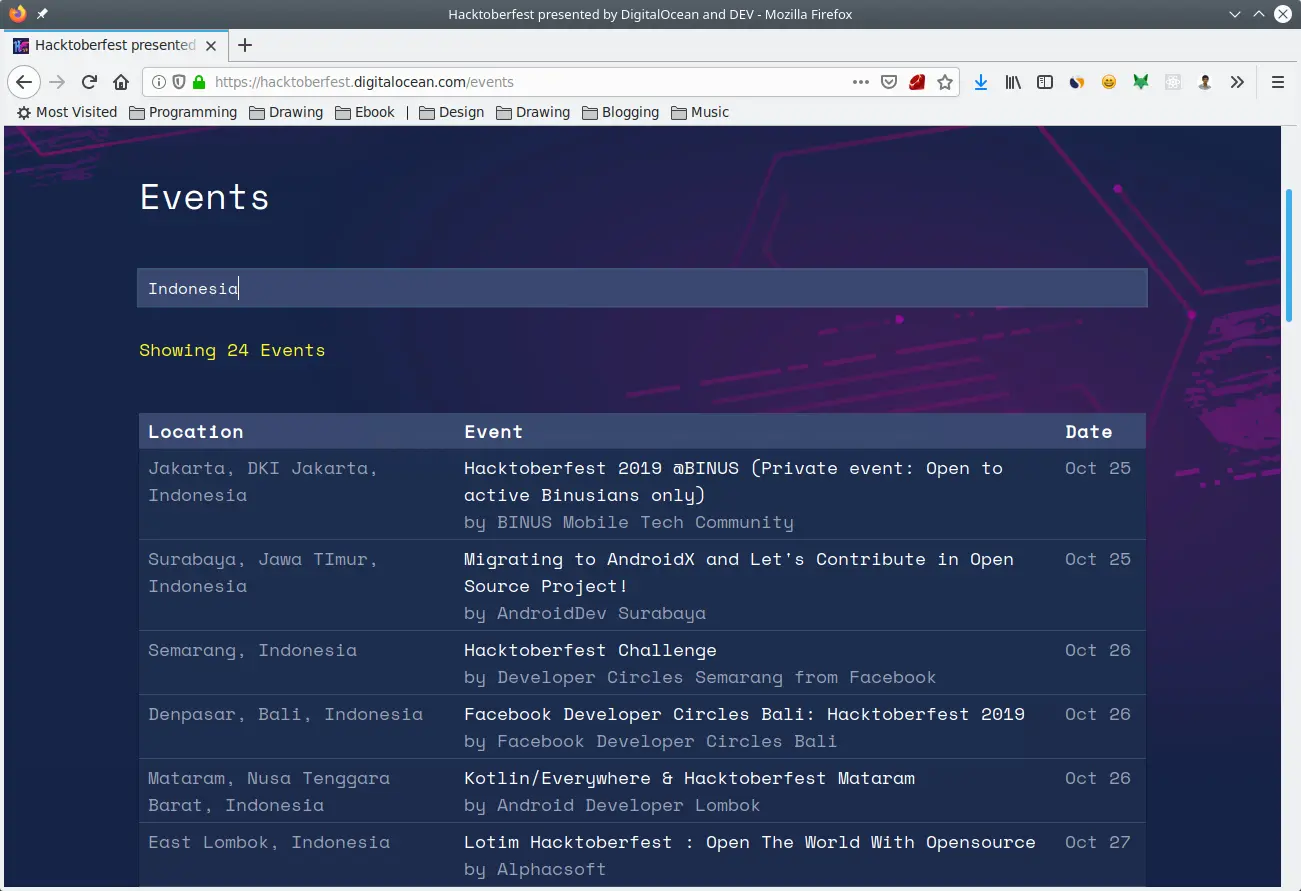Close the Hacktoberfest tab

pyautogui.click(x=210, y=45)
